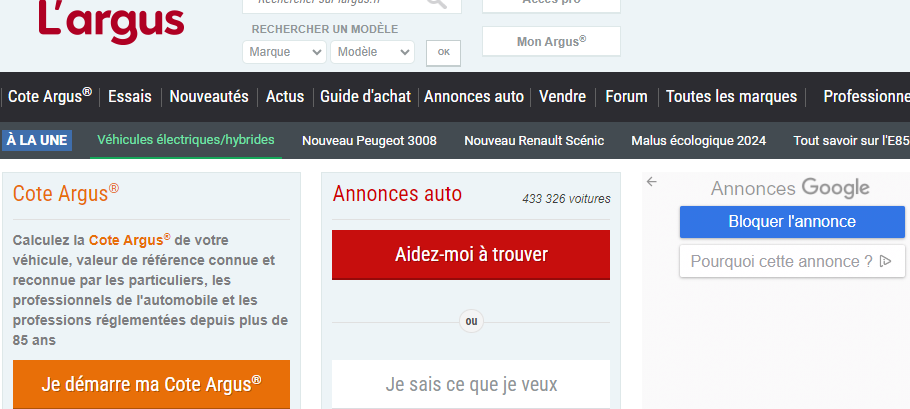The height and width of the screenshot is (409, 910).
Task: Click Bloquer l'annonce button
Action: coord(792,222)
